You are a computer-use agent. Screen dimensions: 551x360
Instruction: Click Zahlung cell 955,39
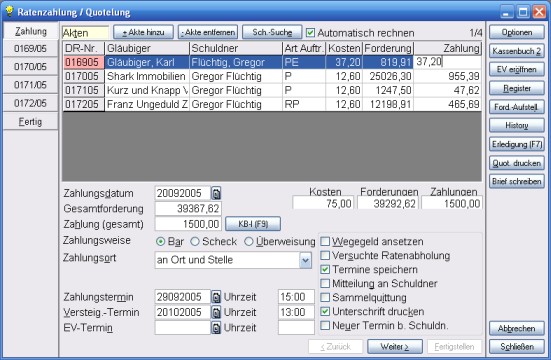coord(447,76)
